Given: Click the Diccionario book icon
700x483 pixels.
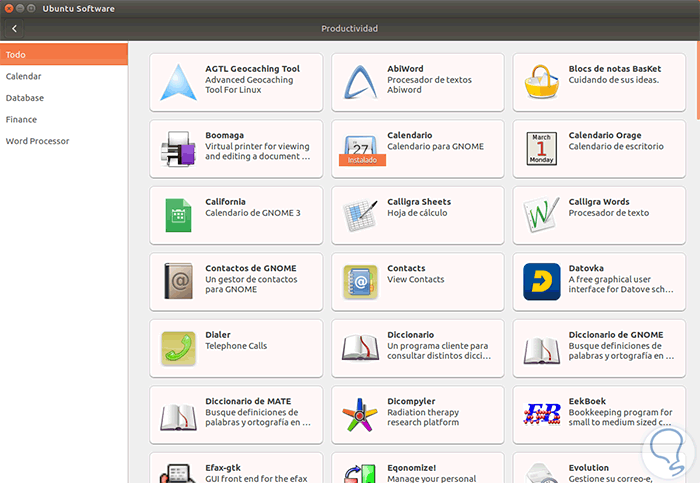Looking at the screenshot, I should [360, 348].
